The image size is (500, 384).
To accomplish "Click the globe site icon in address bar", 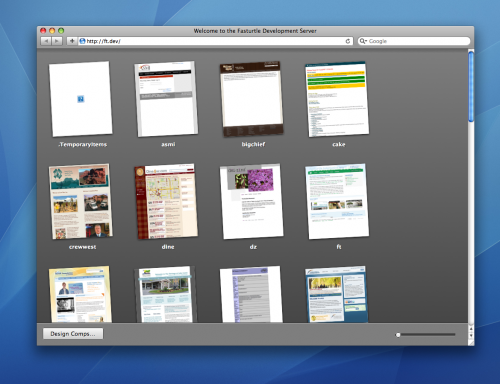I will [82, 41].
